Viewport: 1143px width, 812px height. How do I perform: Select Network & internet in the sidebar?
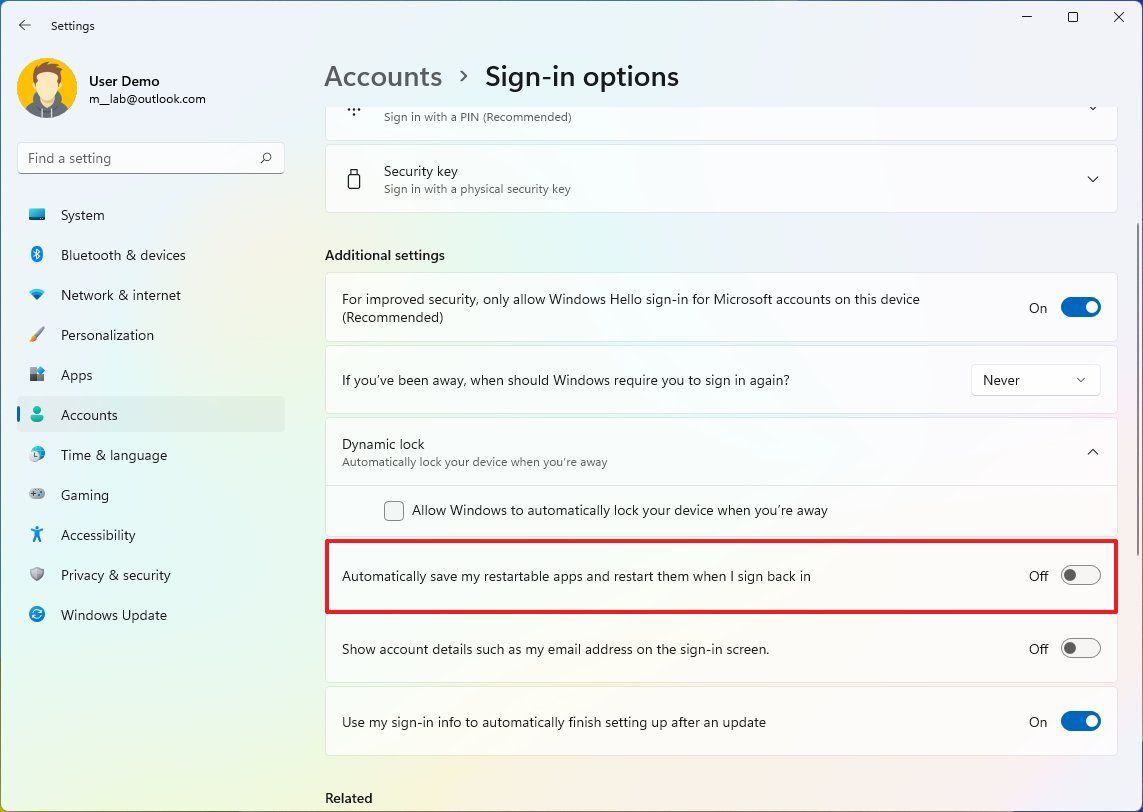[x=120, y=295]
